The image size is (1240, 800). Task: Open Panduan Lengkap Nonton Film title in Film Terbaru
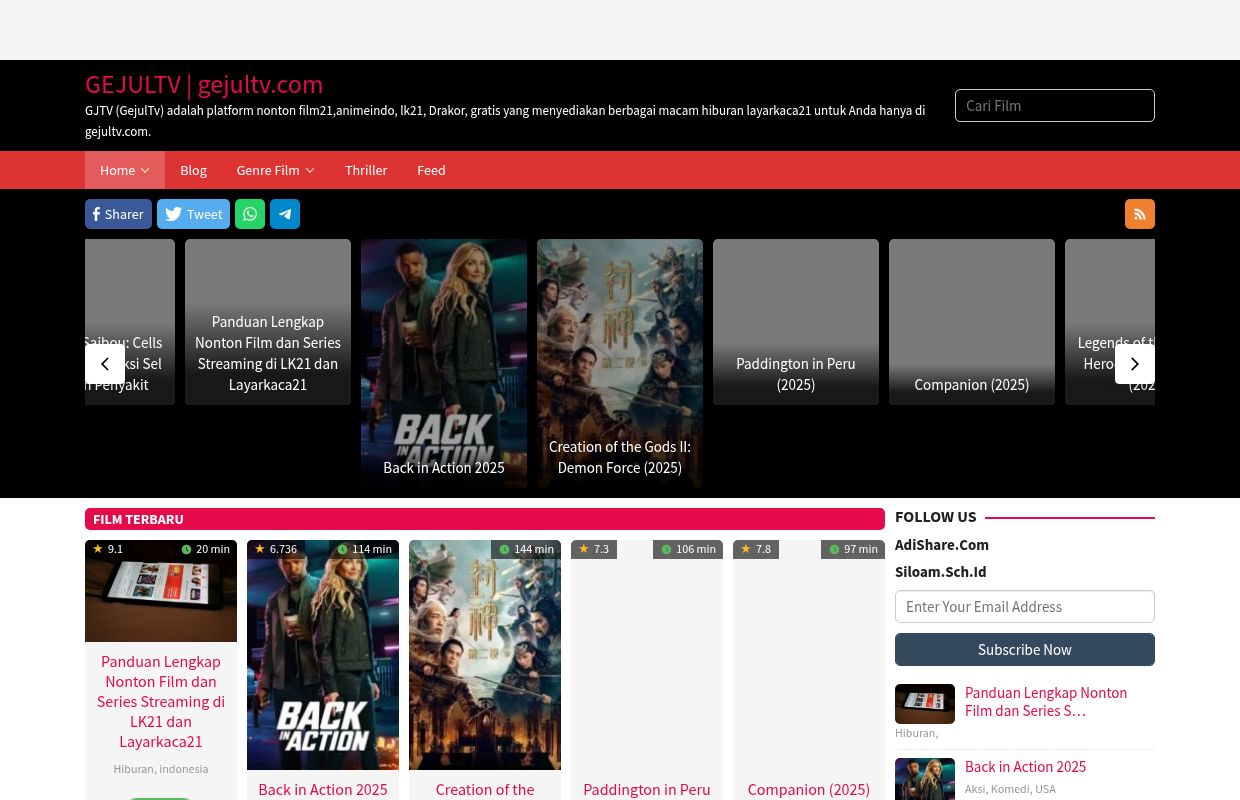(161, 701)
